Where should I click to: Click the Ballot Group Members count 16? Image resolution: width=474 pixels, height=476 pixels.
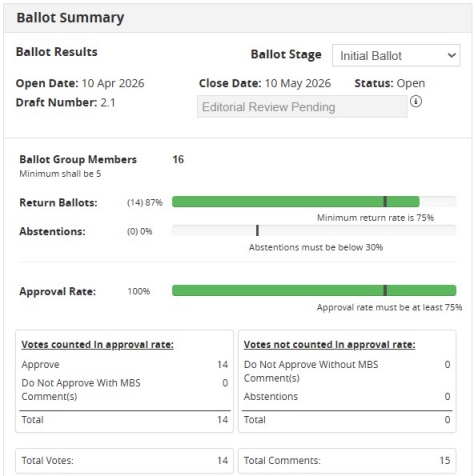(178, 159)
